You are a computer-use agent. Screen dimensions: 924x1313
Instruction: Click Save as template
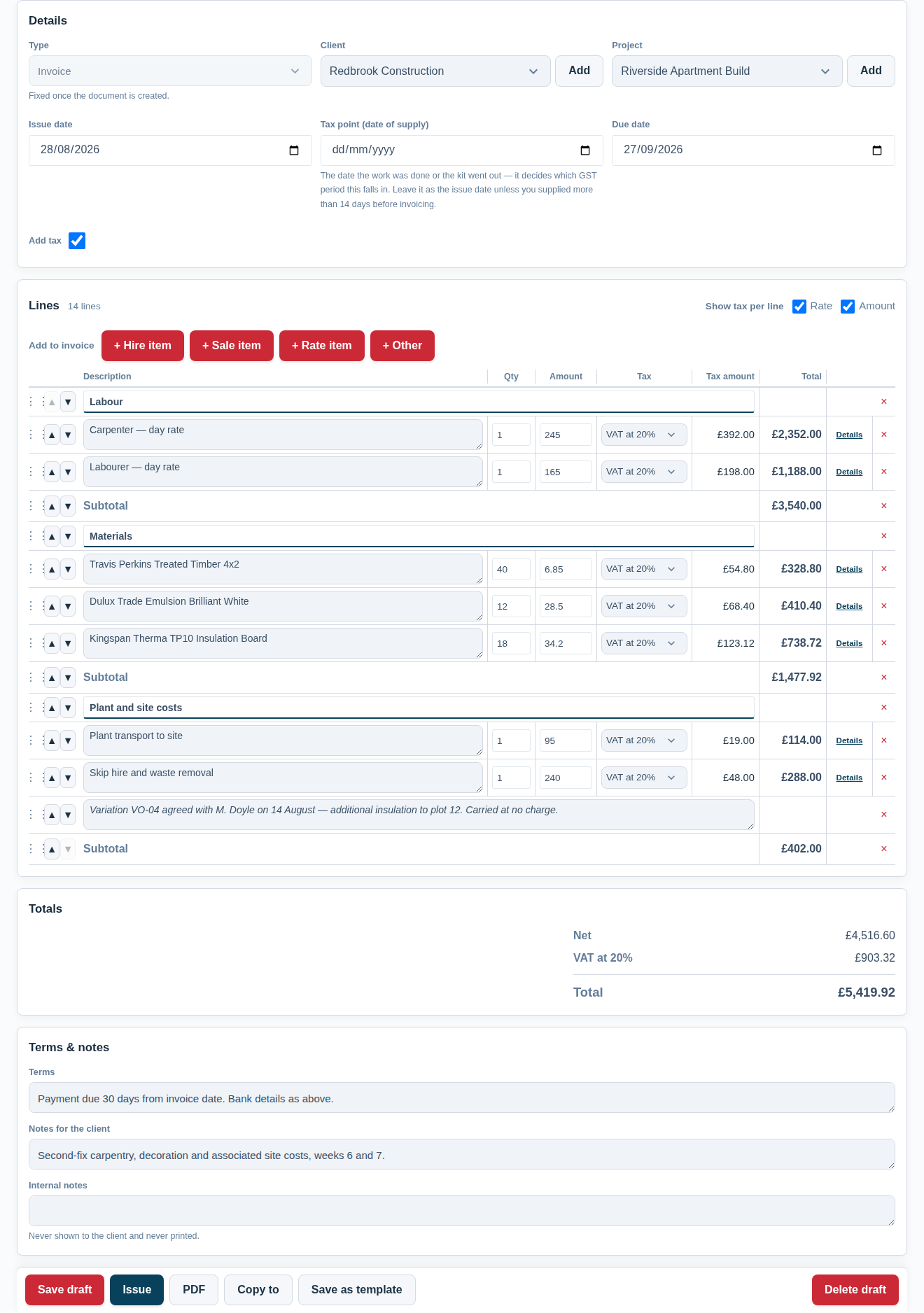click(357, 1290)
